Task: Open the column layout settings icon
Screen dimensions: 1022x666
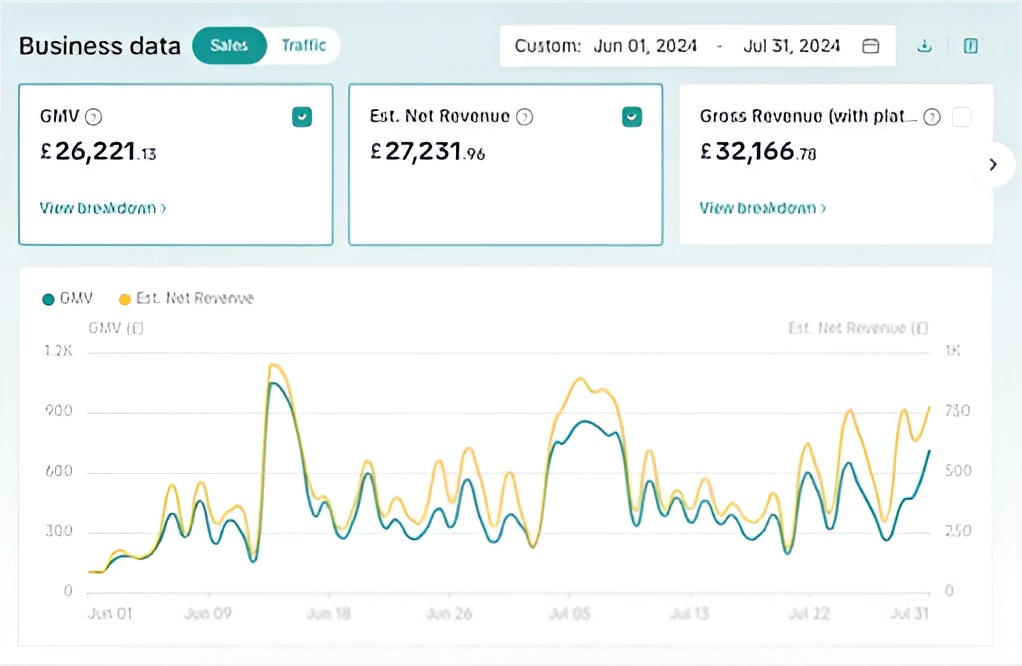Action: coord(971,46)
